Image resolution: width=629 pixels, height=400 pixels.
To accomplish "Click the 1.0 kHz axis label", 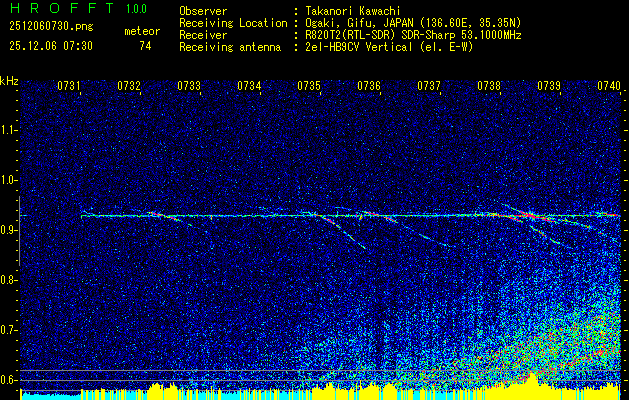I will click(8, 180).
